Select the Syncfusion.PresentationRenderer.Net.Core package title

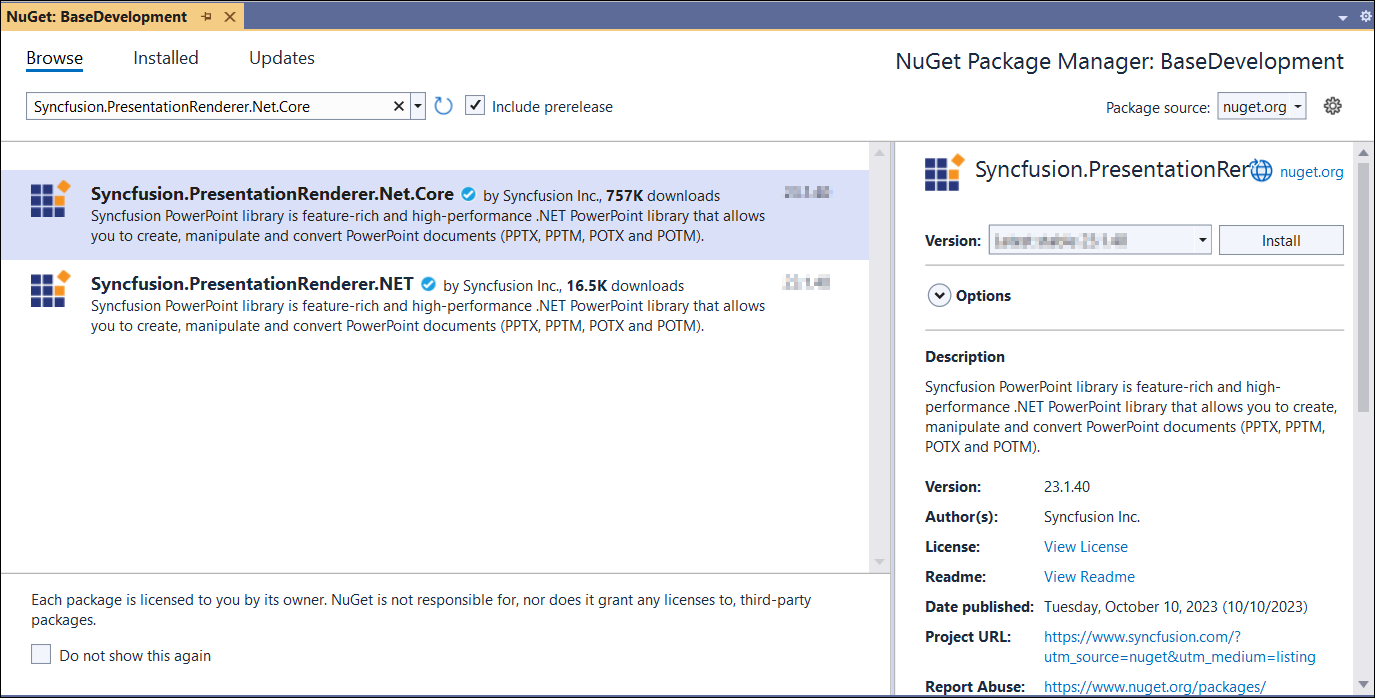pyautogui.click(x=272, y=194)
